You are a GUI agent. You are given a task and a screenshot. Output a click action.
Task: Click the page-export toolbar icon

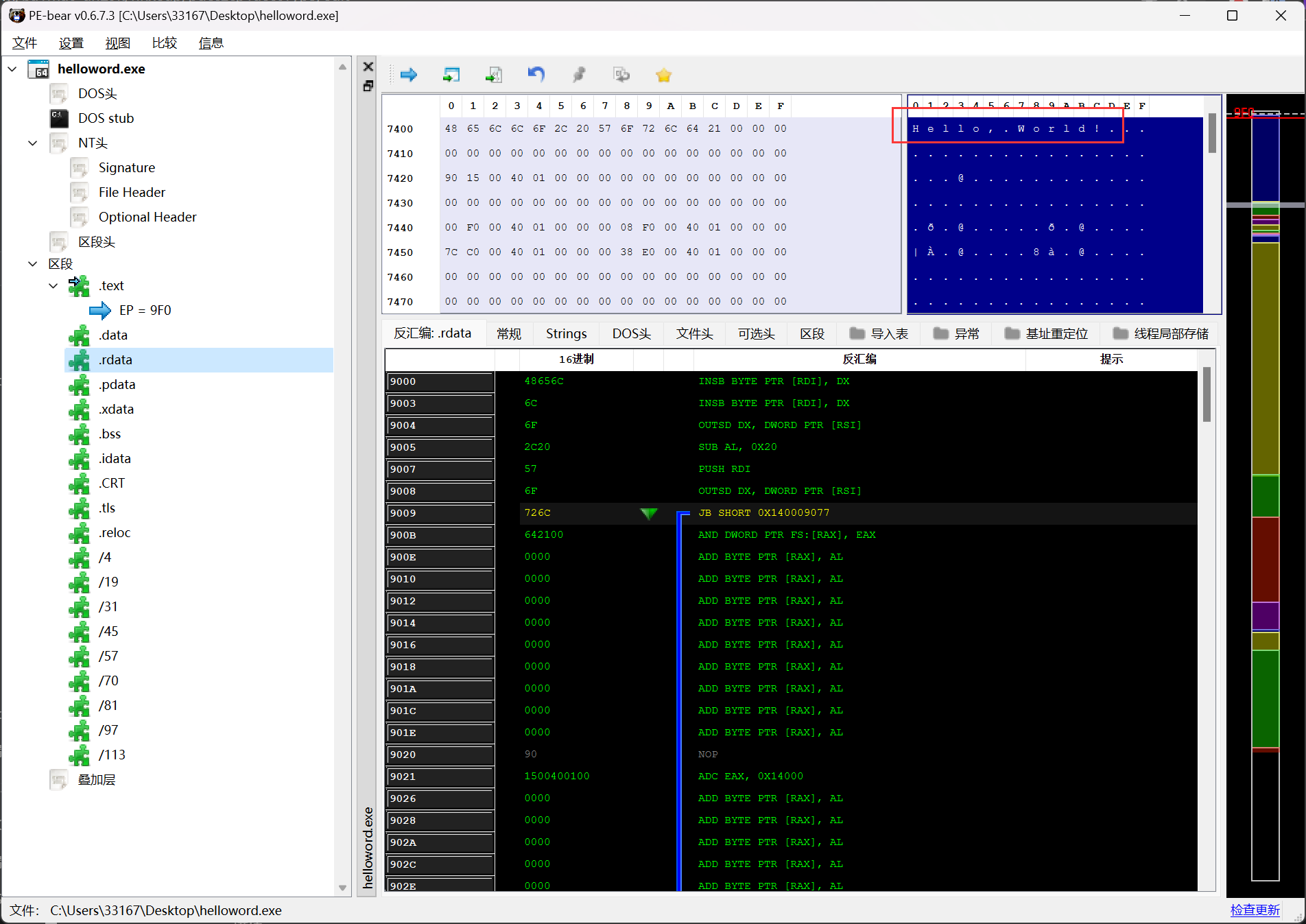[x=494, y=75]
